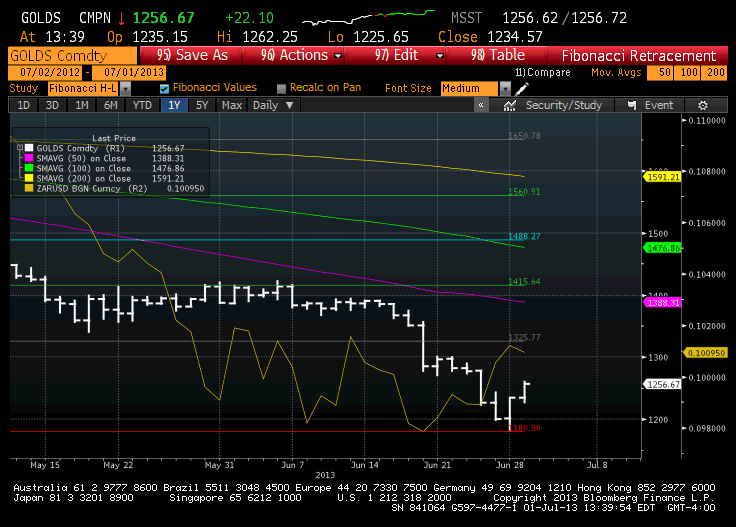Image resolution: width=736 pixels, height=527 pixels.
Task: Click the Jun 21 date axis label
Action: click(437, 465)
